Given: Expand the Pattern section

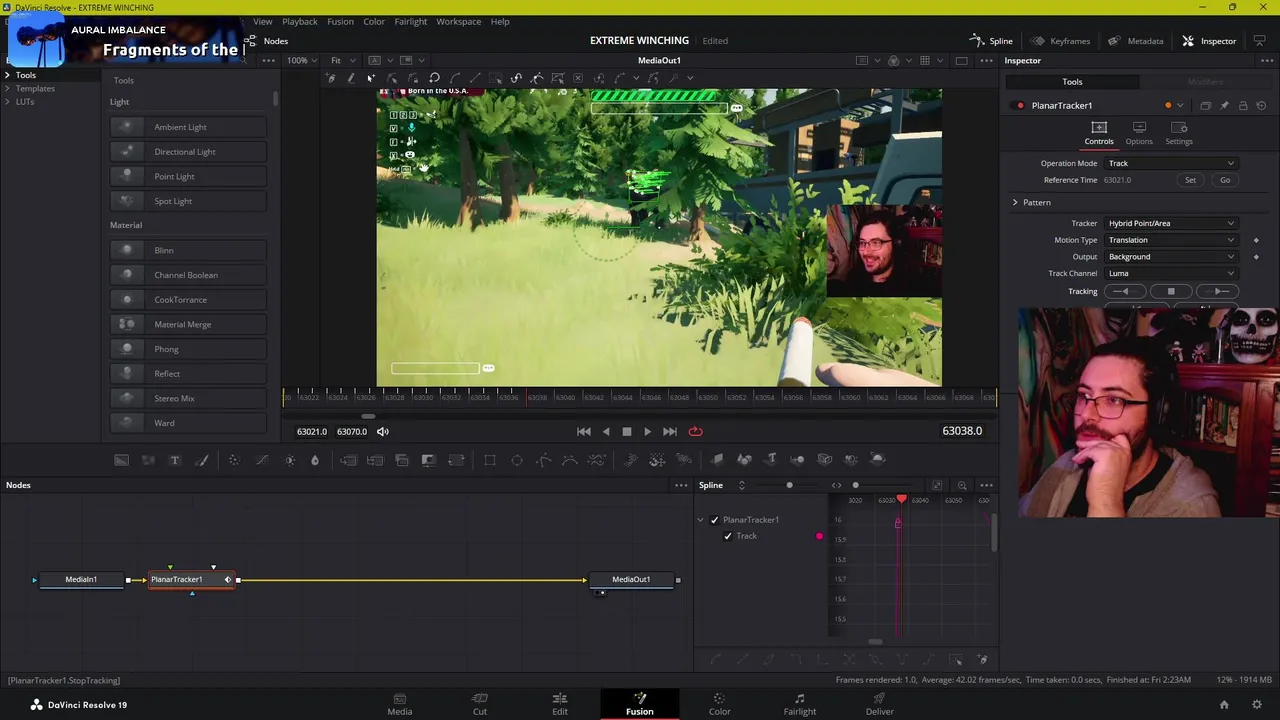Looking at the screenshot, I should [1015, 202].
